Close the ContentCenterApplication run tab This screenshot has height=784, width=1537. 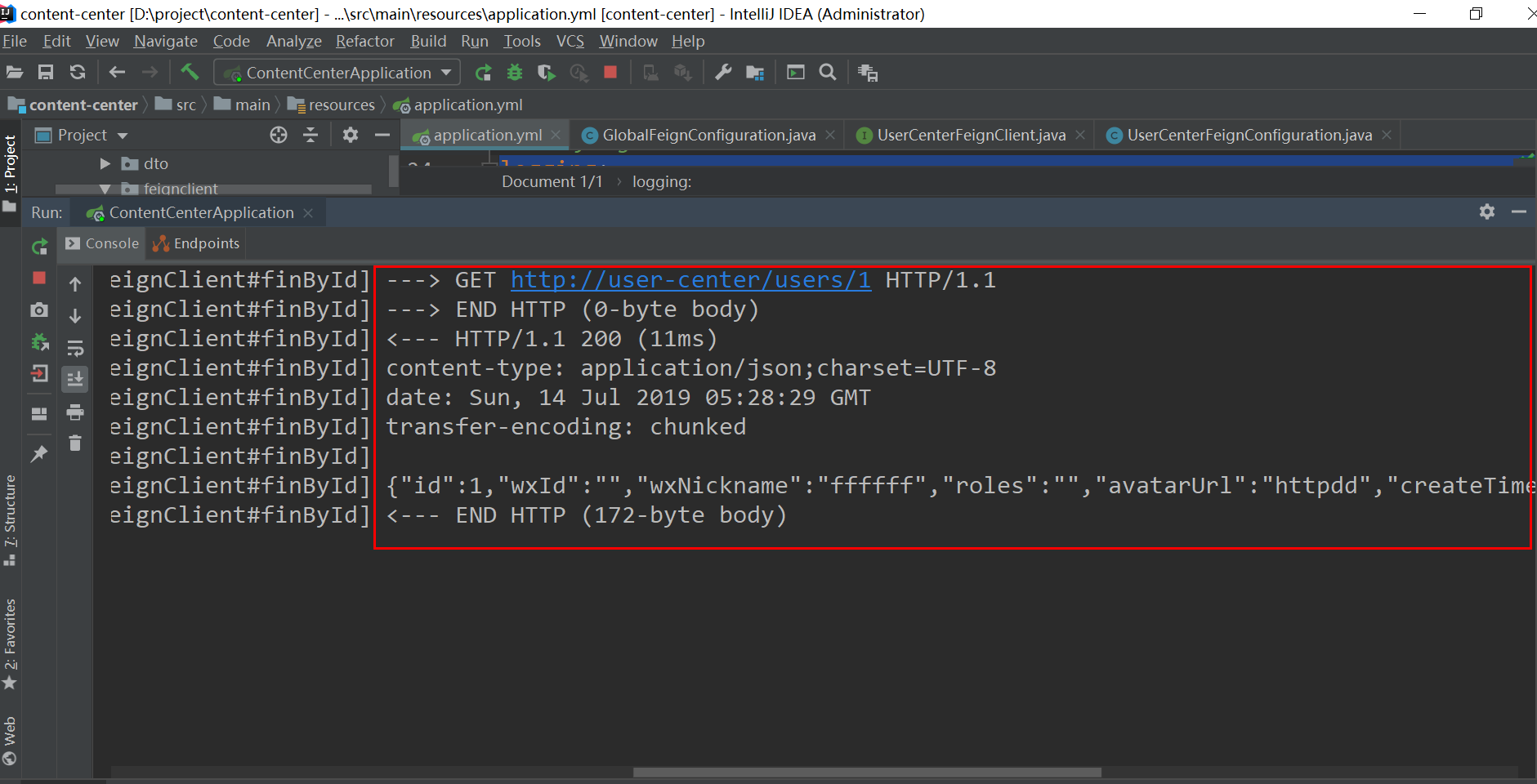point(308,212)
